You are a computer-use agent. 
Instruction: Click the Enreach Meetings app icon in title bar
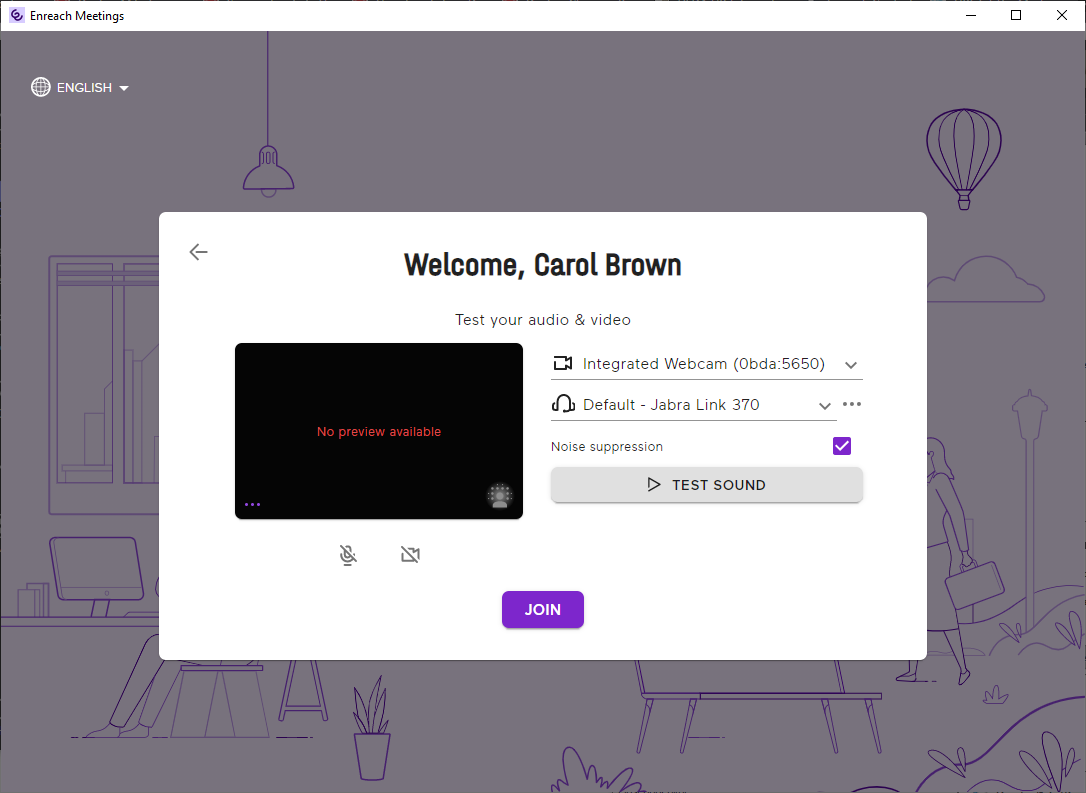click(x=16, y=15)
